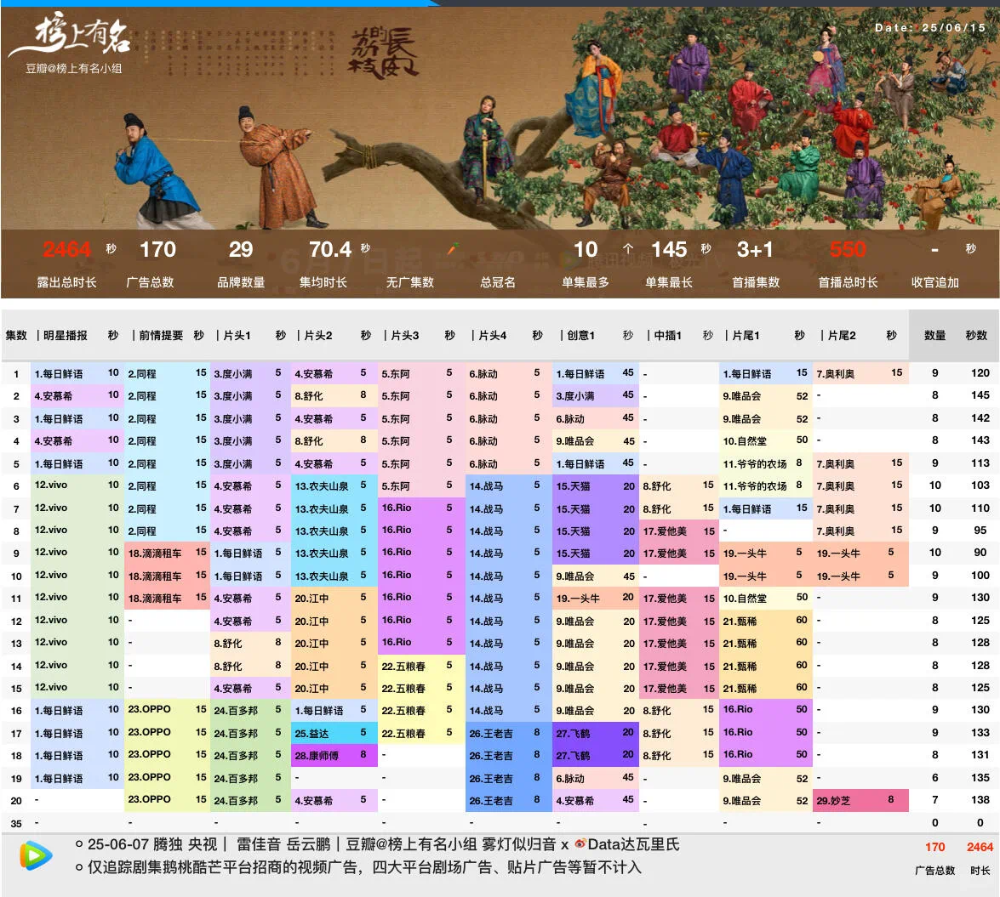Select the 创意1 column header
Screen dimensions: 1000x897
580,335
